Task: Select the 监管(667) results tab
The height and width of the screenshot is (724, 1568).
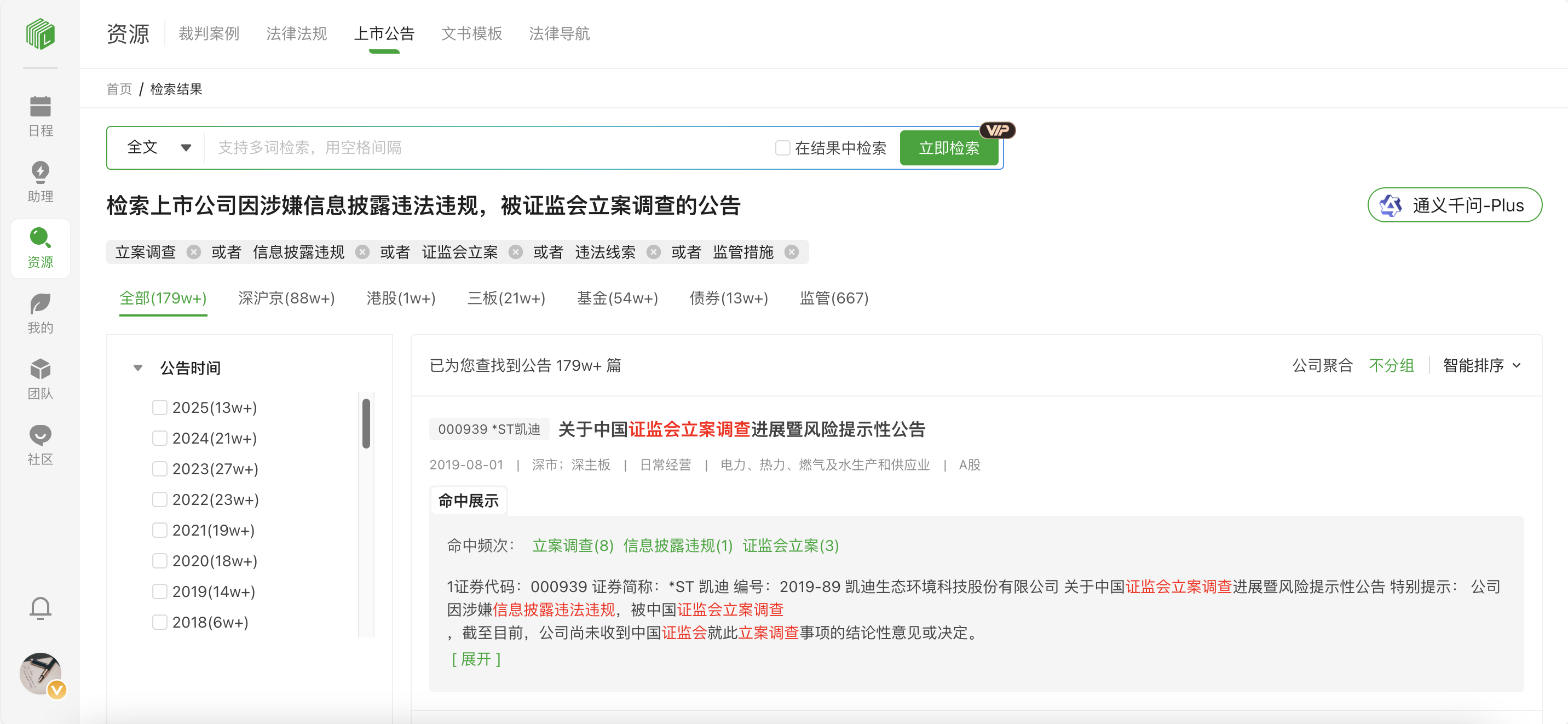Action: click(x=834, y=298)
